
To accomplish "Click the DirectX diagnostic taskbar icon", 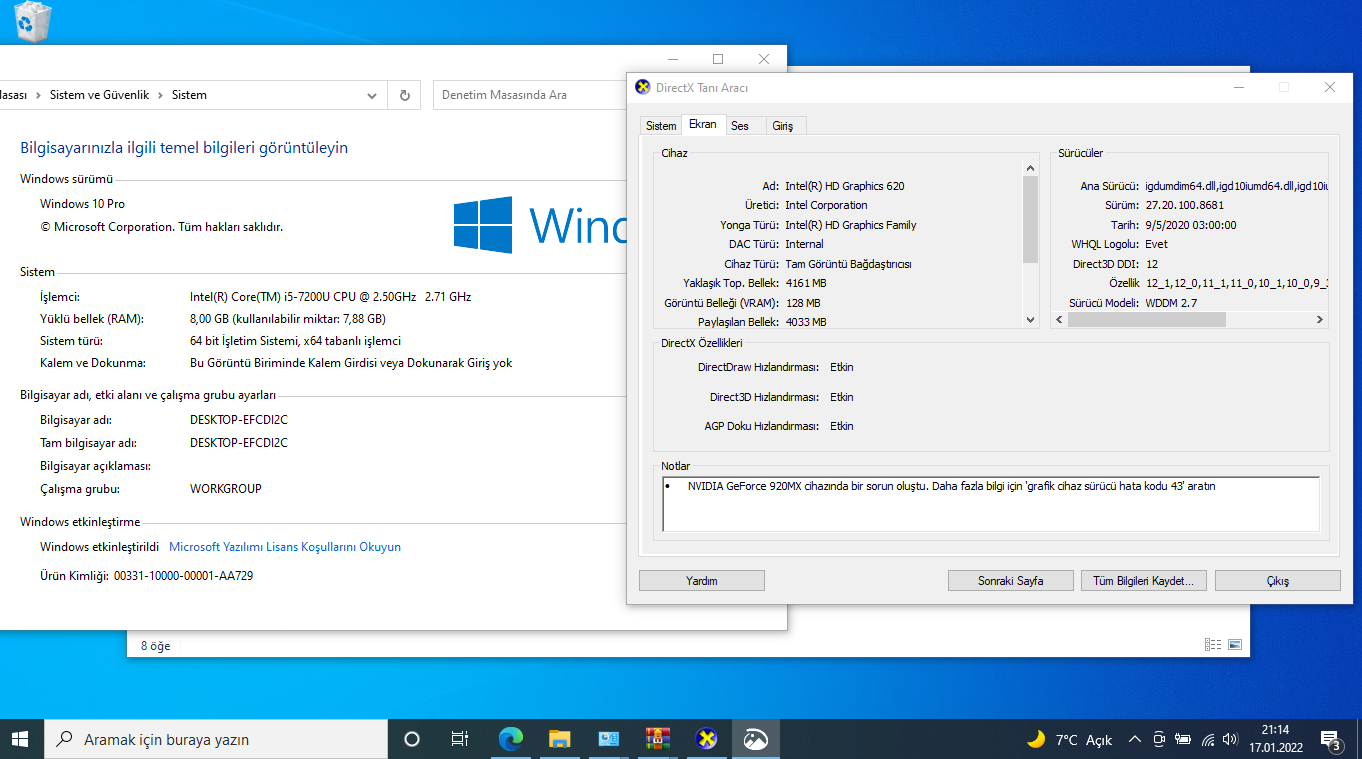I will (x=706, y=739).
